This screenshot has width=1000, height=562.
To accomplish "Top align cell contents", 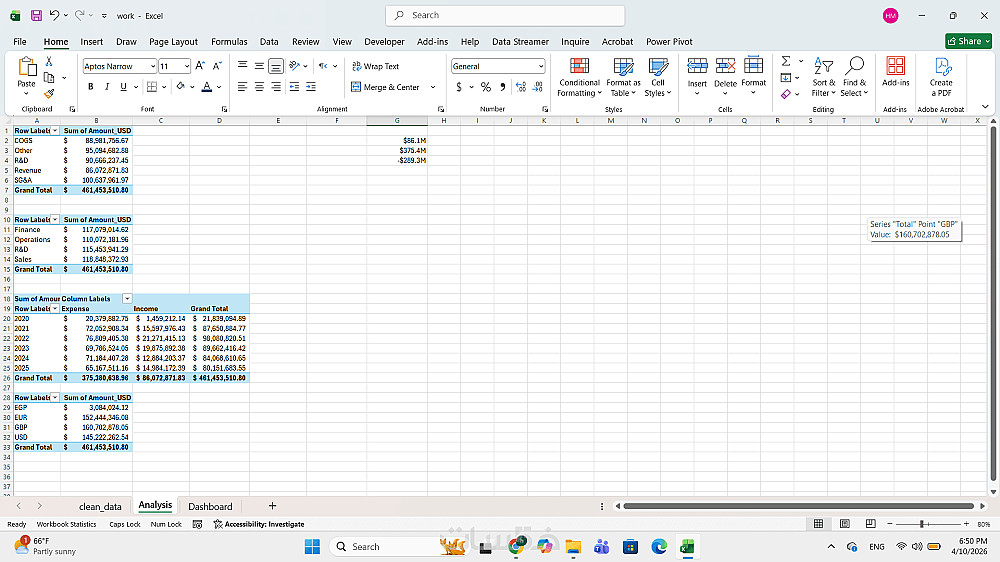I will tap(242, 66).
